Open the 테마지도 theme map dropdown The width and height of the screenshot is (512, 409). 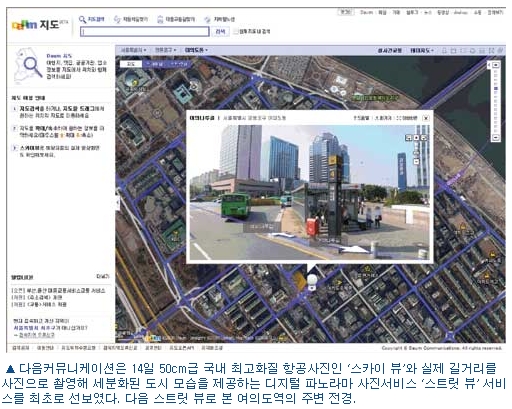pyautogui.click(x=422, y=50)
